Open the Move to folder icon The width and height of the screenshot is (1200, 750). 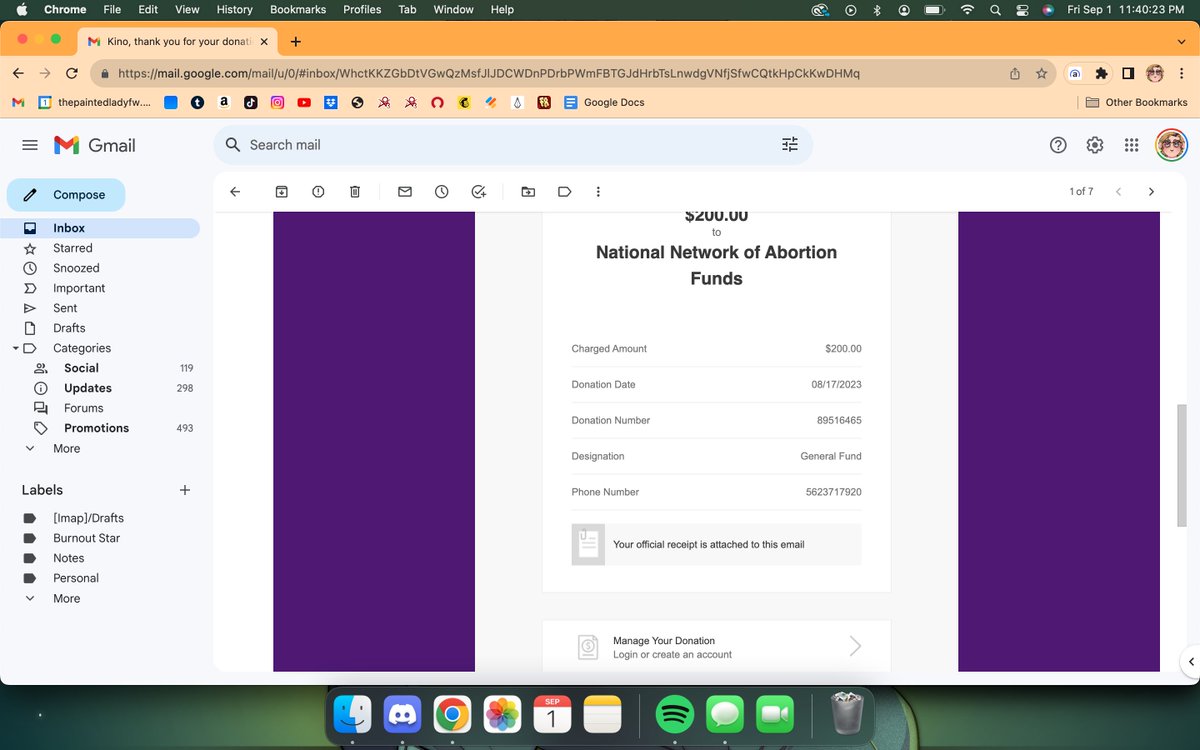point(528,191)
